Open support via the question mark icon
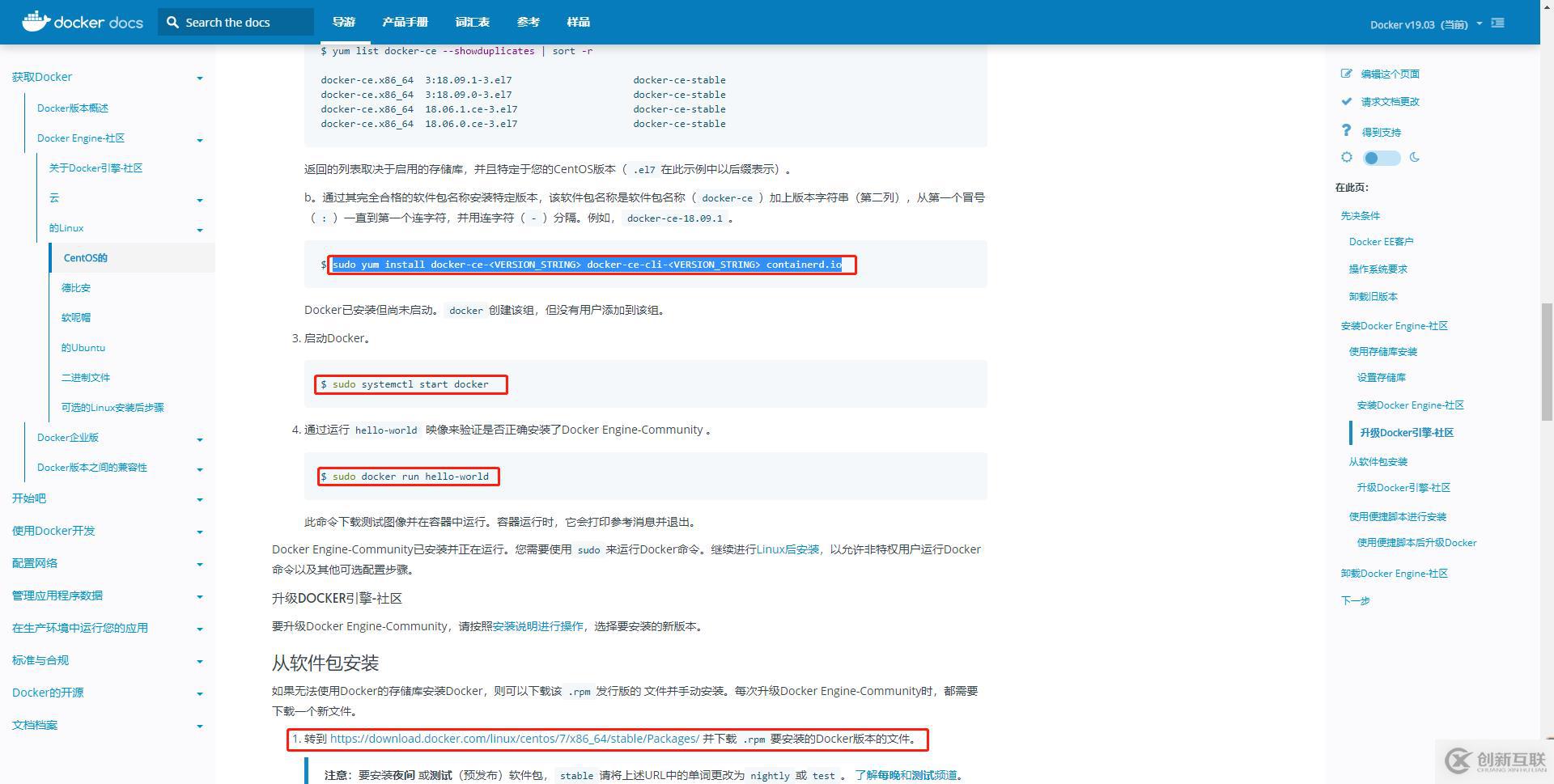The width and height of the screenshot is (1554, 784). coord(1346,129)
